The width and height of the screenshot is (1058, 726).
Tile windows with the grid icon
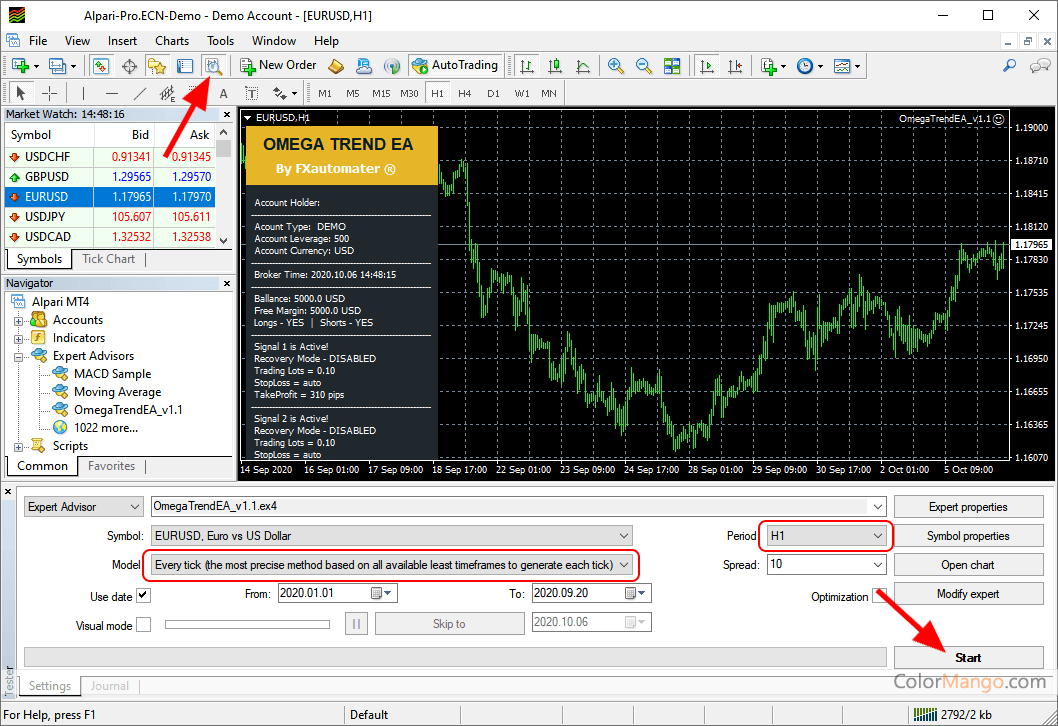672,65
